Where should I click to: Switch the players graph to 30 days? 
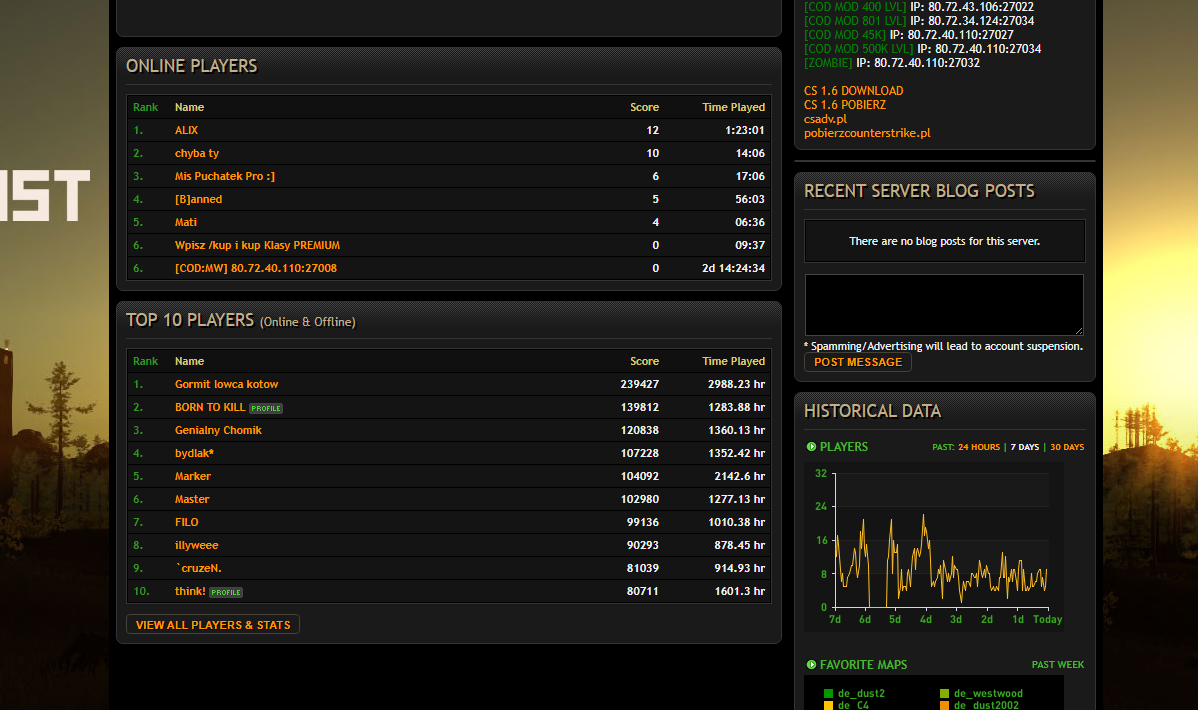[1067, 447]
